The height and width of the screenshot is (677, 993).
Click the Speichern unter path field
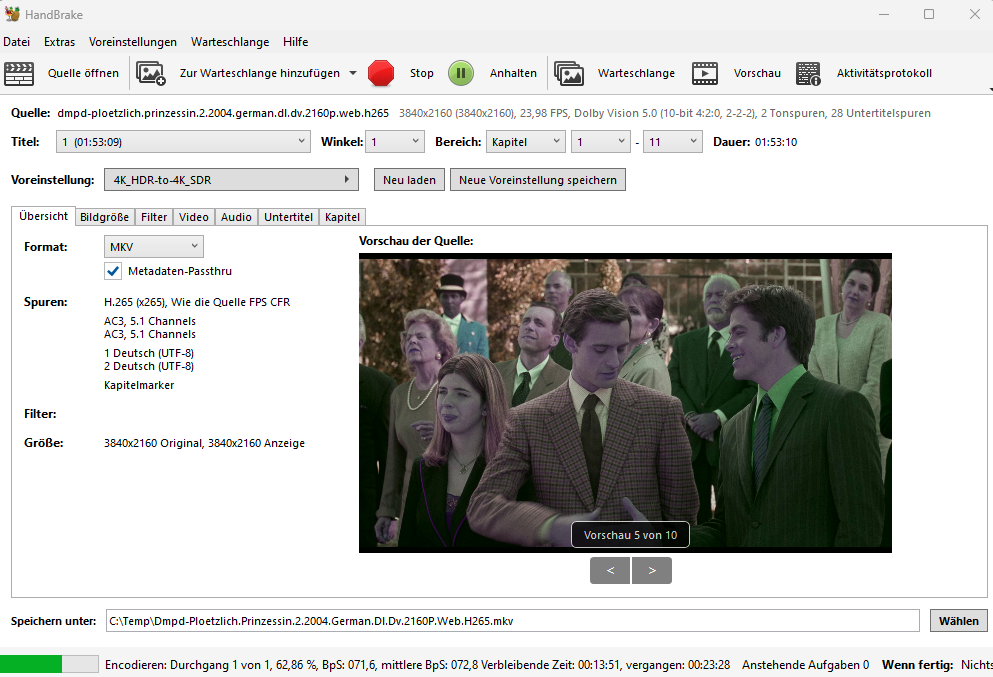point(512,621)
